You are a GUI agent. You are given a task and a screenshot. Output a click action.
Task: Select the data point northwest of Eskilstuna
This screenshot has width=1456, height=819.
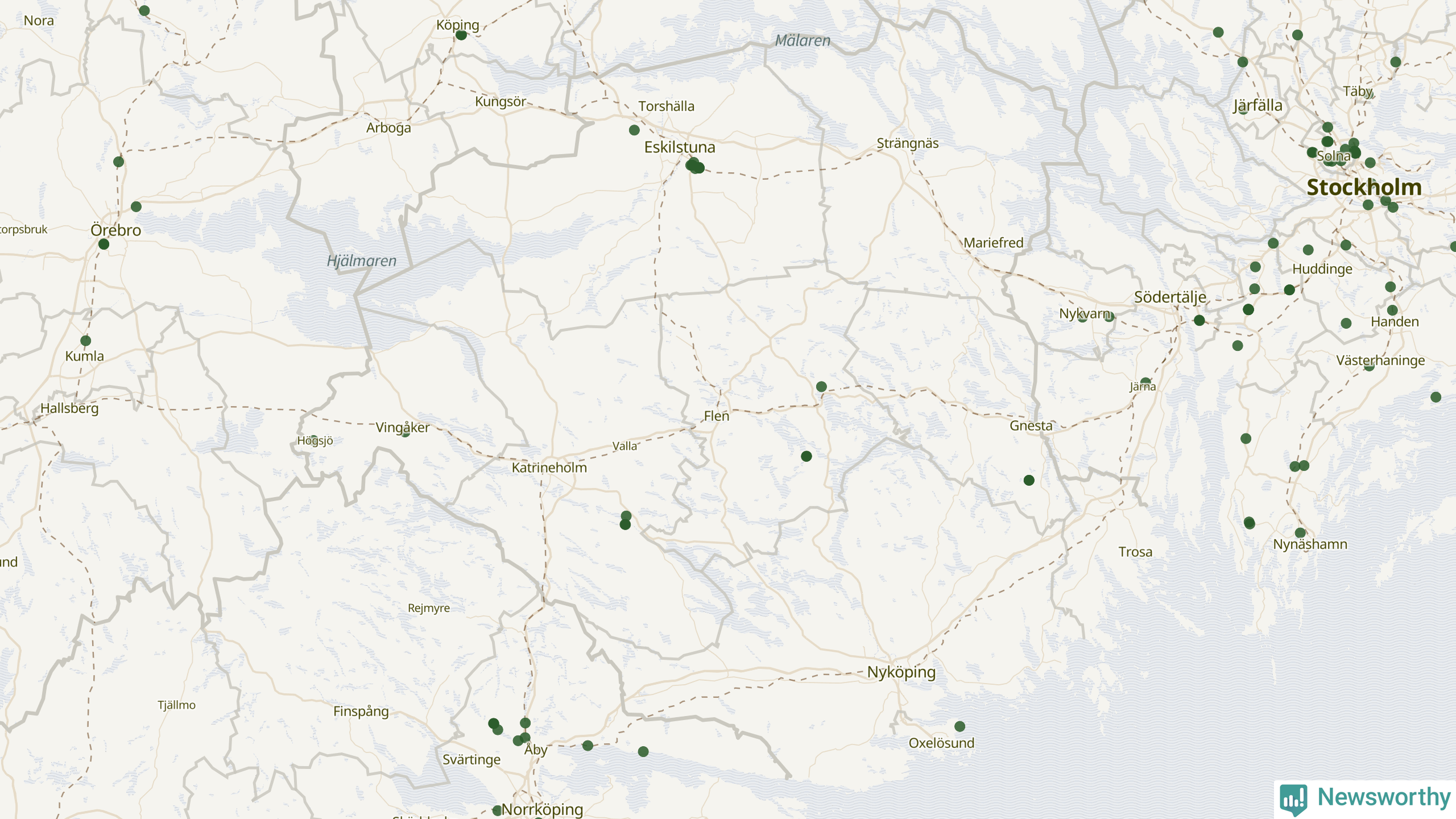pyautogui.click(x=634, y=130)
